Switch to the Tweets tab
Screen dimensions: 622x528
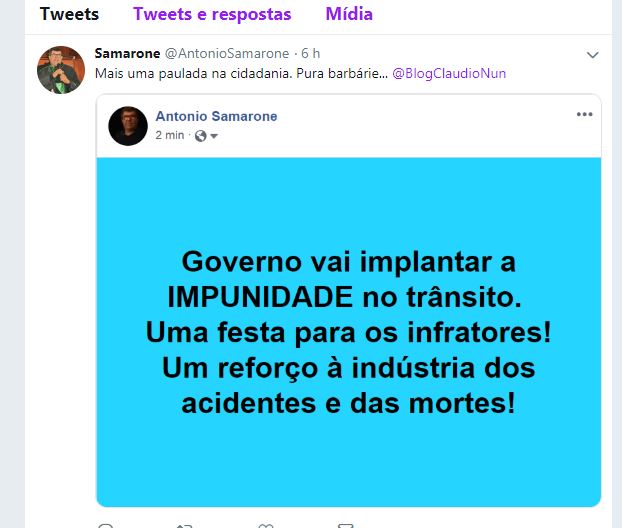click(69, 14)
